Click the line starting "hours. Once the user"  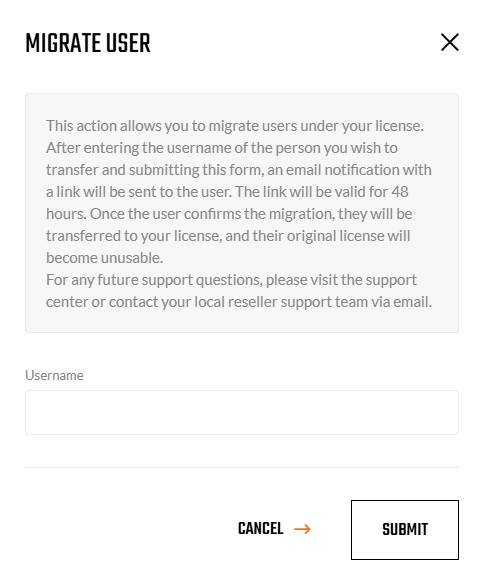229,214
